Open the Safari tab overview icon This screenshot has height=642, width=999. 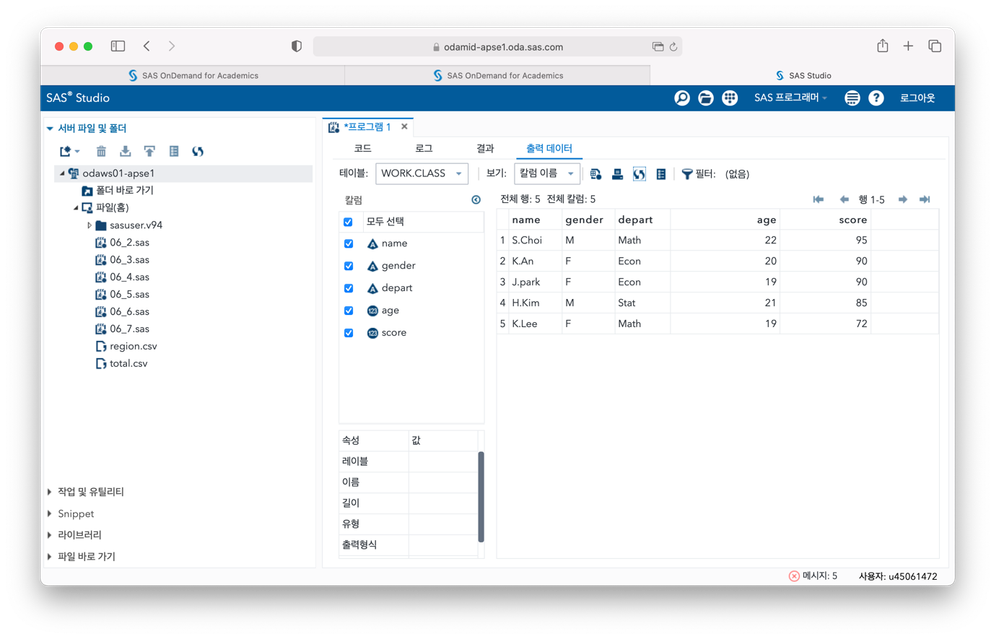(935, 46)
